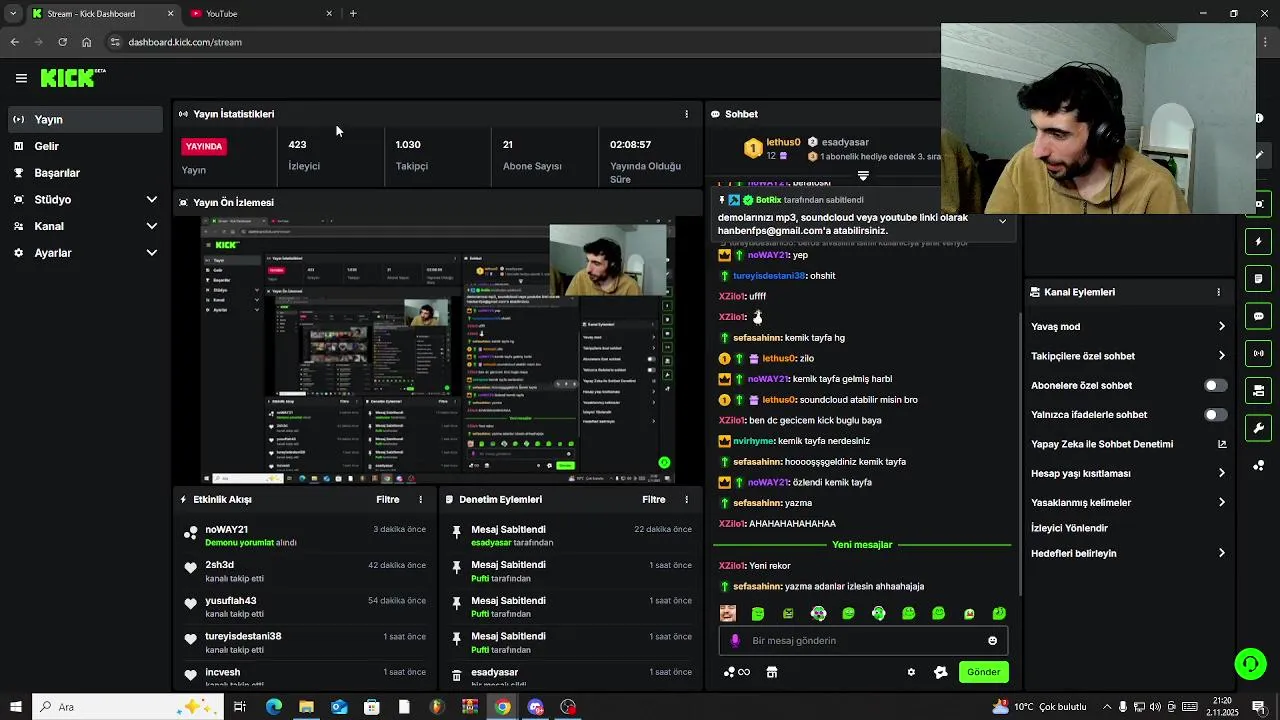1280x720 pixels.
Task: Open a new browser tab
Action: [353, 13]
